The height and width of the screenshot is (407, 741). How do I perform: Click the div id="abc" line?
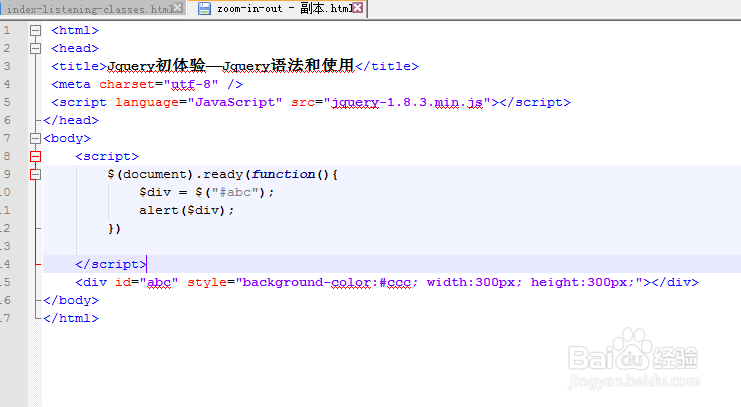tap(387, 282)
